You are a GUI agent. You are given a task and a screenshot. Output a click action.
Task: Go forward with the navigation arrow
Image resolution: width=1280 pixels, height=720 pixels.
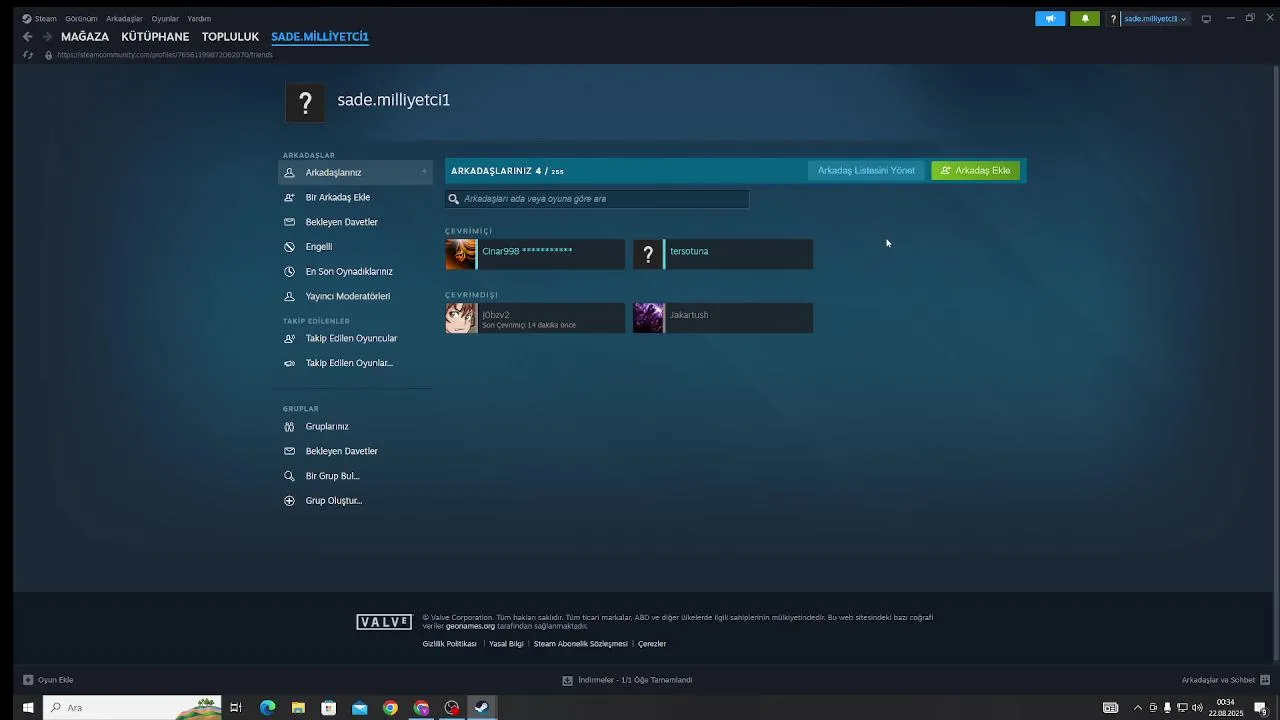pyautogui.click(x=47, y=36)
